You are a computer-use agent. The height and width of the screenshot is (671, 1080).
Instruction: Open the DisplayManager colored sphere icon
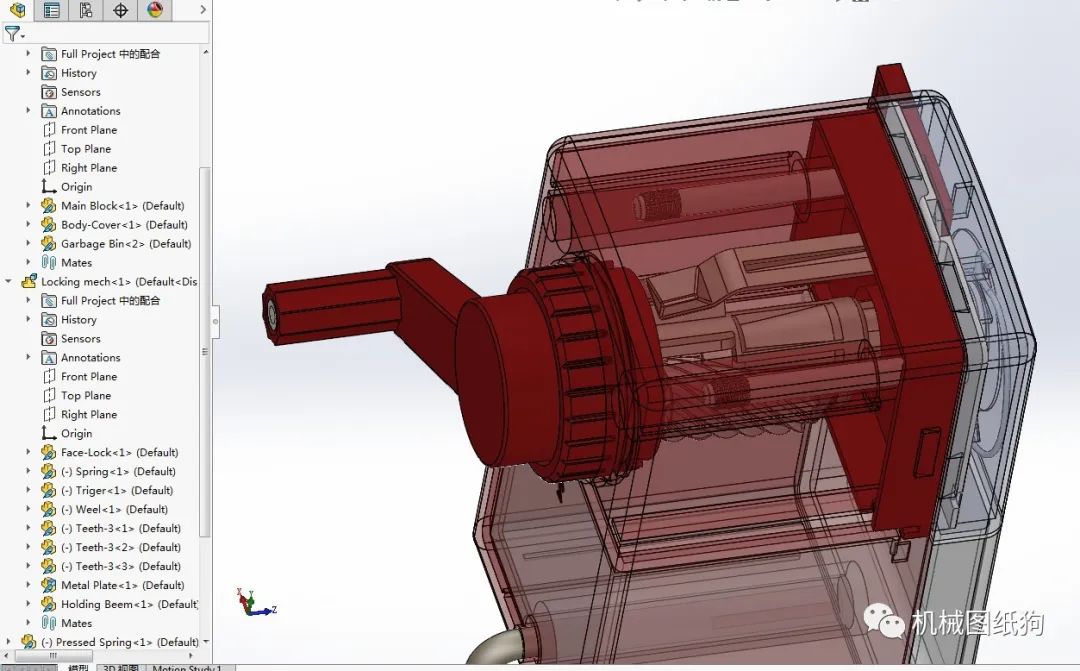pos(155,11)
